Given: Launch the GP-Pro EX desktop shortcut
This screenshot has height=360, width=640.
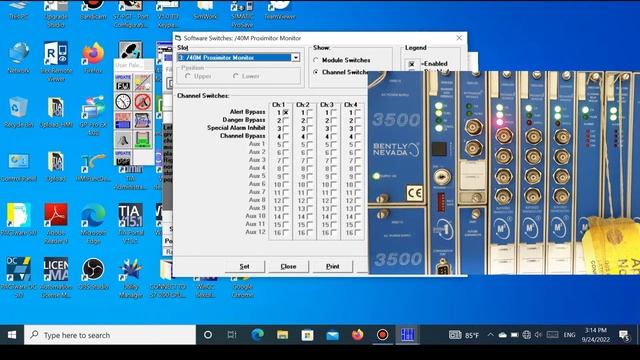Looking at the screenshot, I should pyautogui.click(x=93, y=116).
